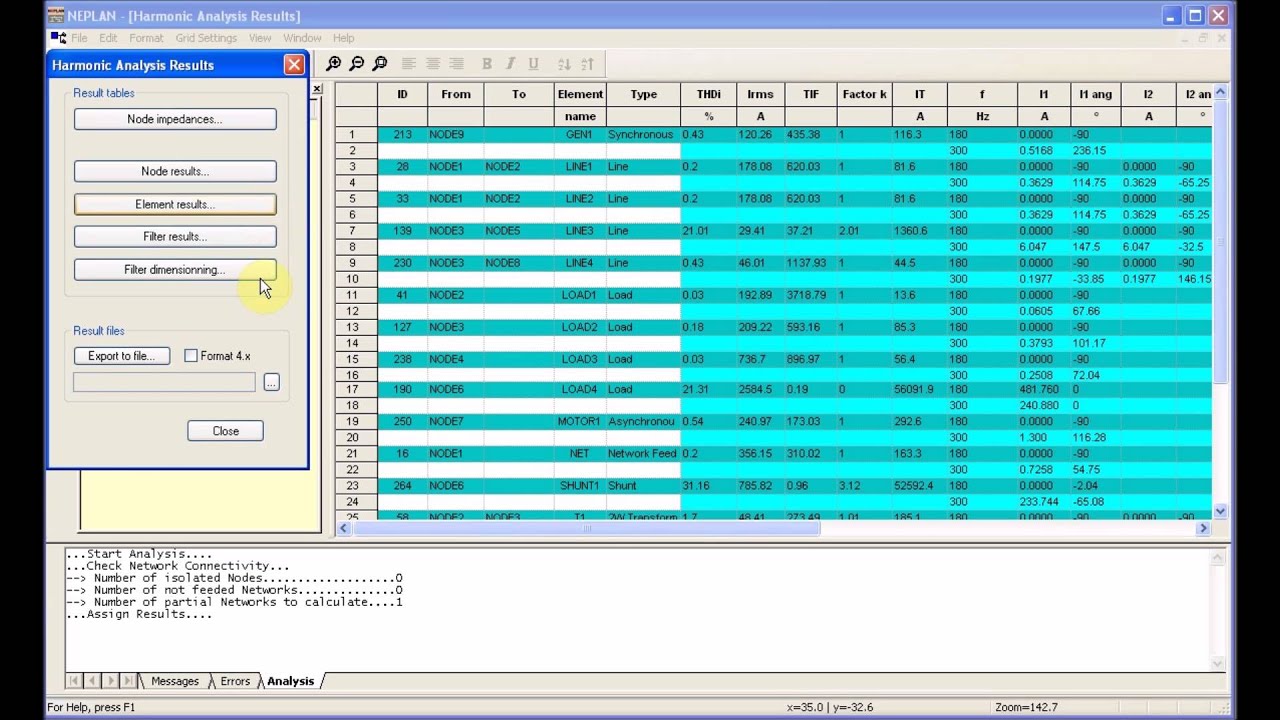Viewport: 1280px width, 720px height.
Task: Click the align center toolbar icon
Action: point(433,64)
